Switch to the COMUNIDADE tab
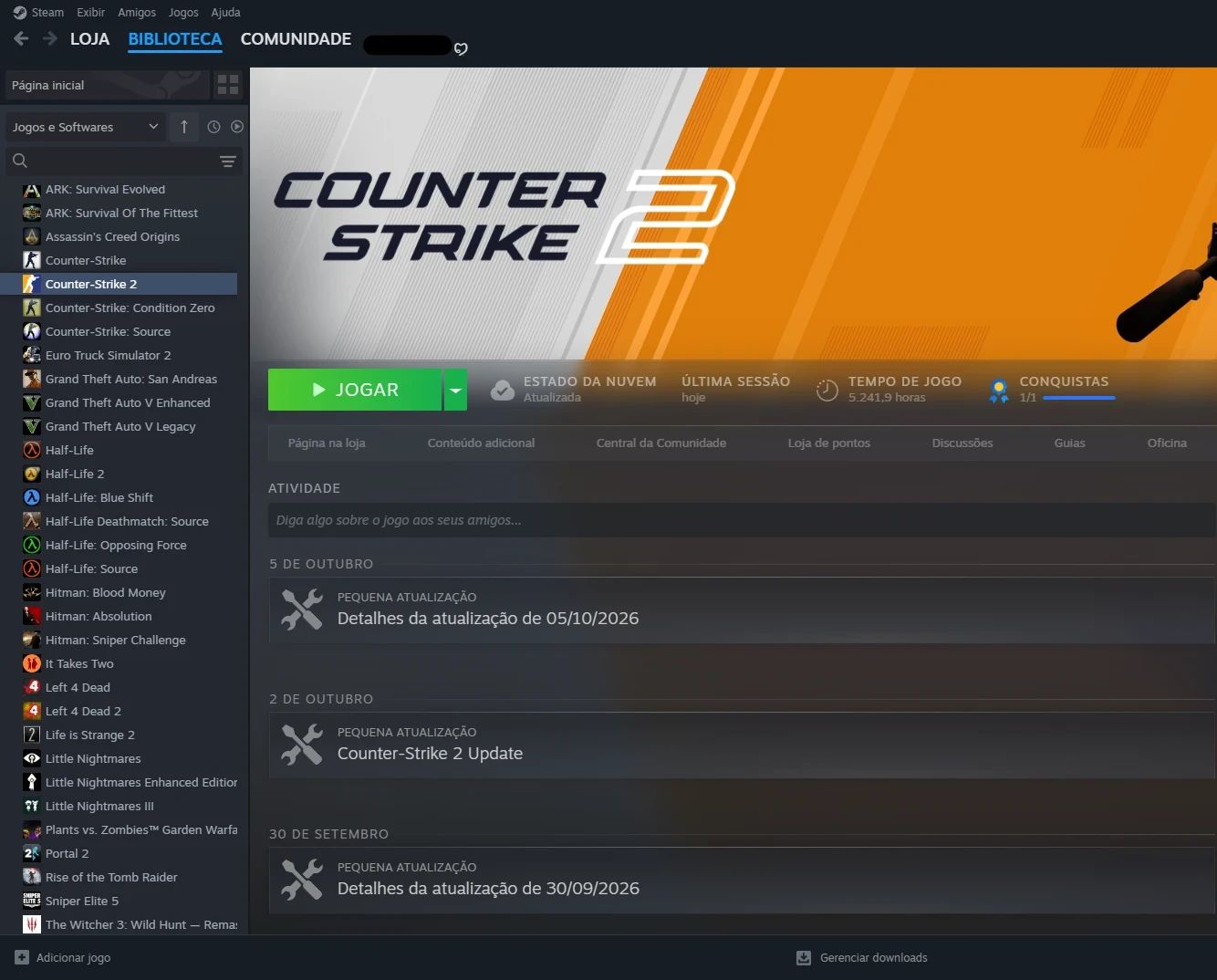Image resolution: width=1217 pixels, height=980 pixels. coord(296,39)
